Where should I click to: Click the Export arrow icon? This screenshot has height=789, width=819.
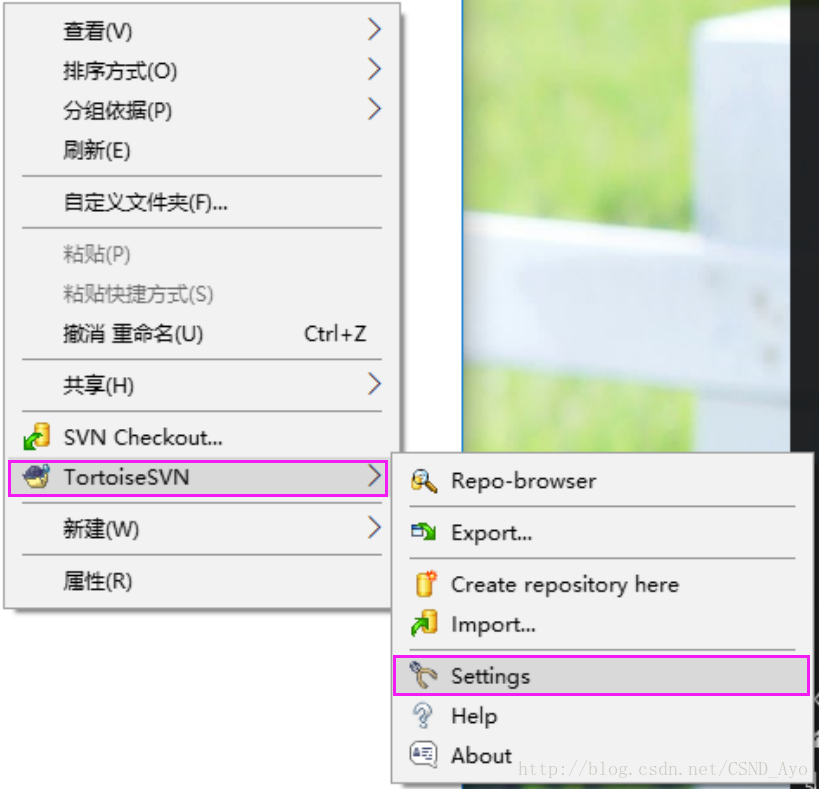pyautogui.click(x=424, y=532)
